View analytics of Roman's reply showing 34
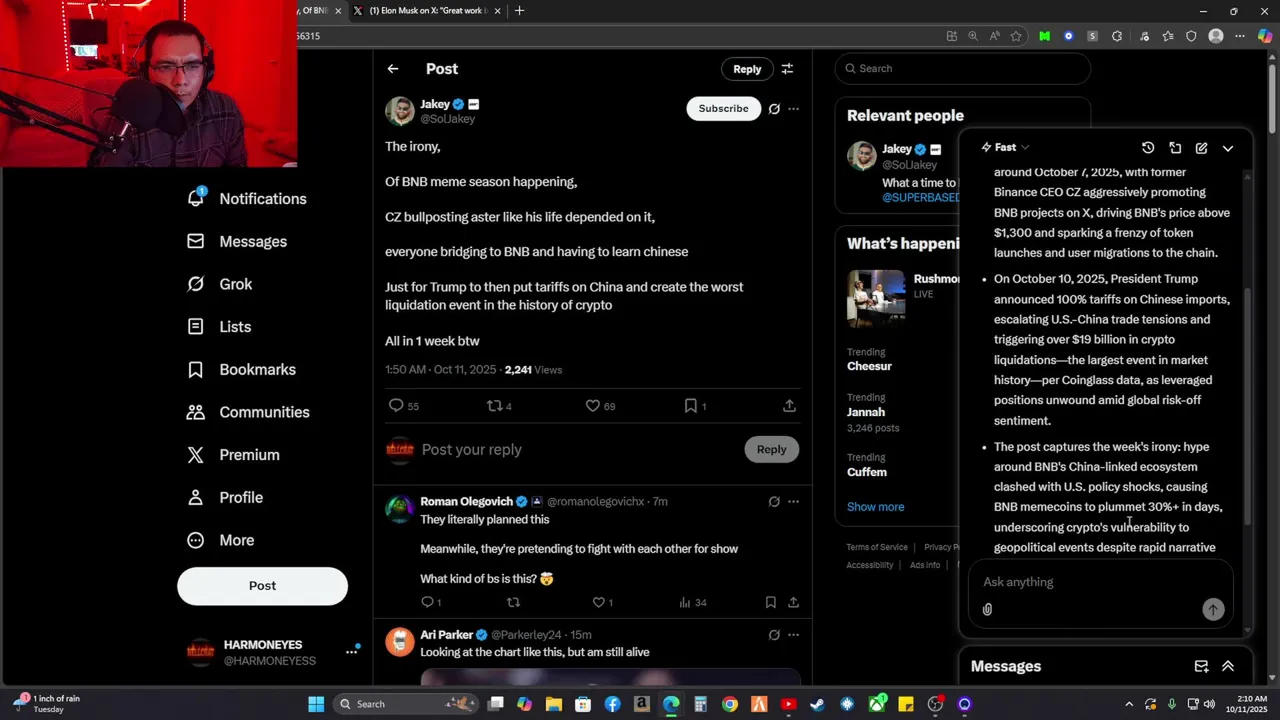This screenshot has height=720, width=1280. click(685, 602)
